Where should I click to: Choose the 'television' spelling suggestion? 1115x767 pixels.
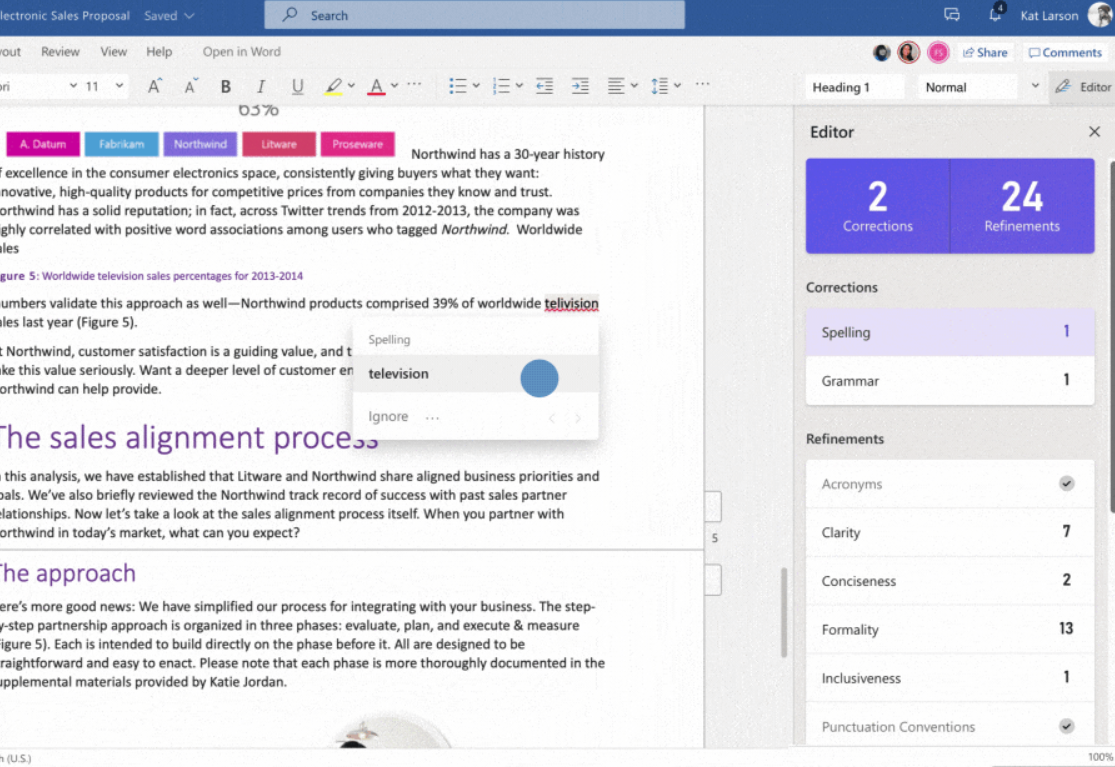click(398, 374)
